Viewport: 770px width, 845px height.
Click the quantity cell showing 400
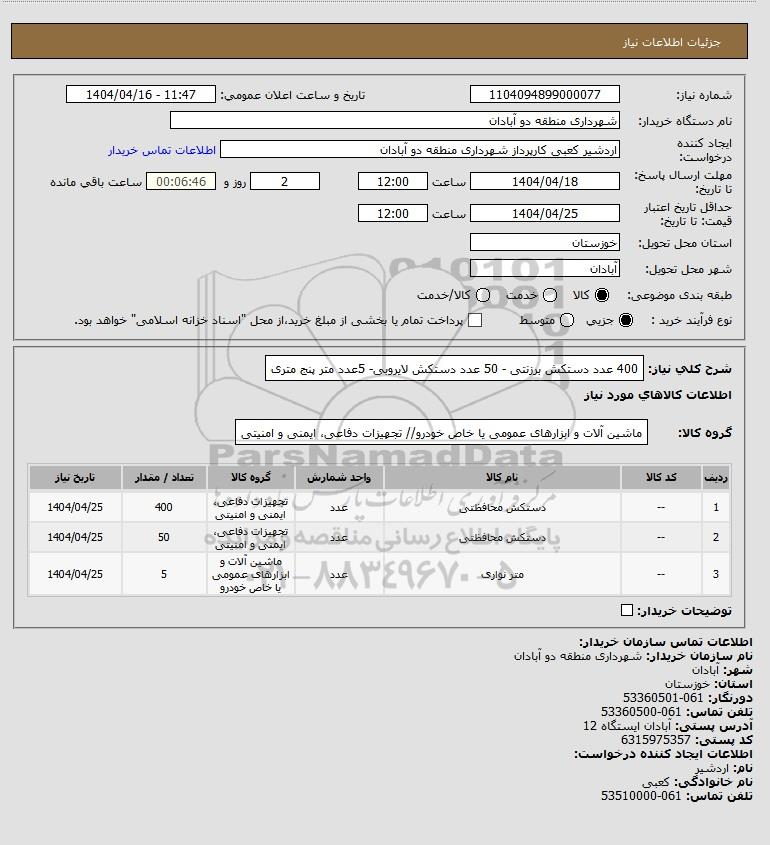(164, 507)
